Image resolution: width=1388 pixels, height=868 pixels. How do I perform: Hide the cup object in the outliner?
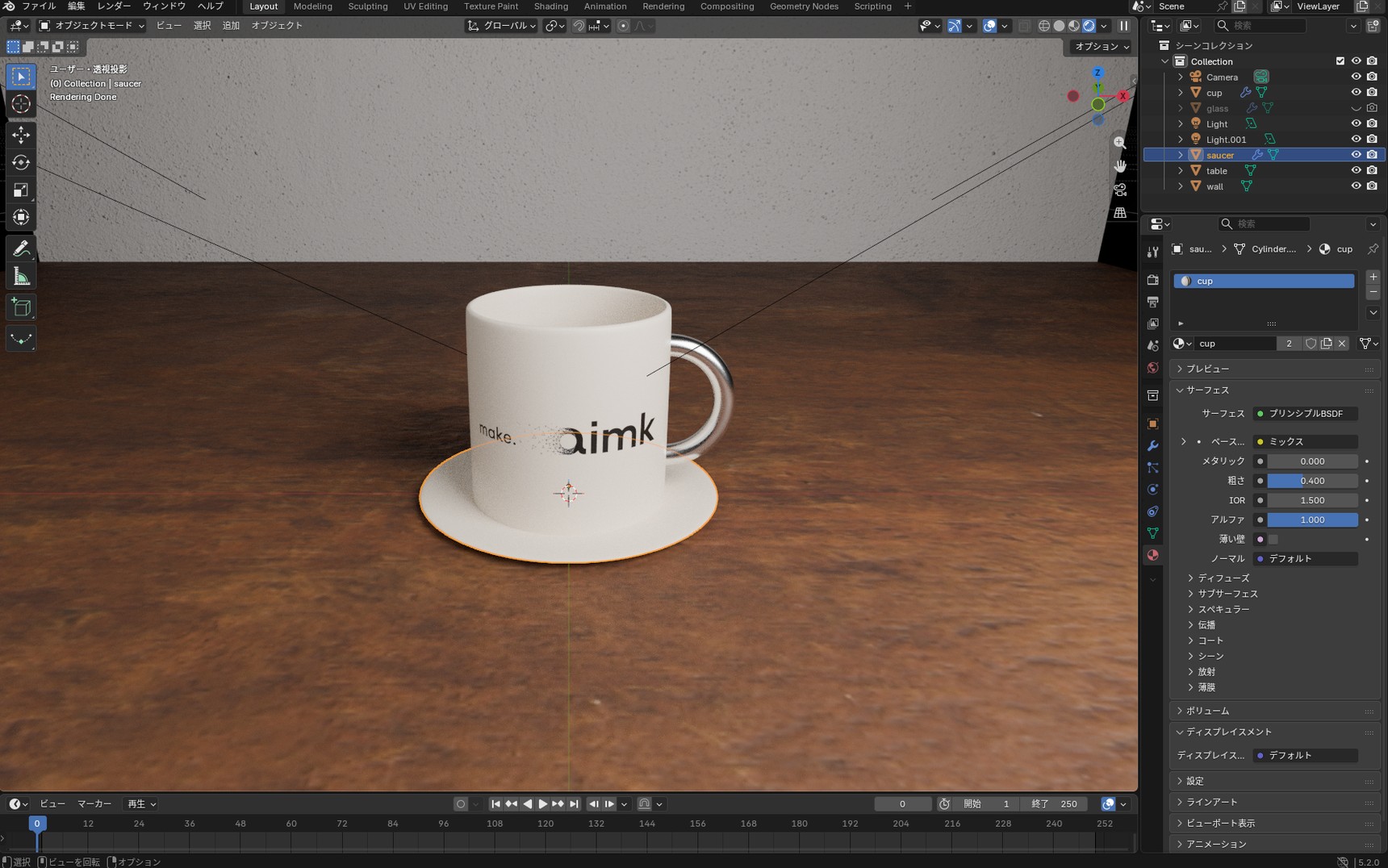coord(1356,92)
